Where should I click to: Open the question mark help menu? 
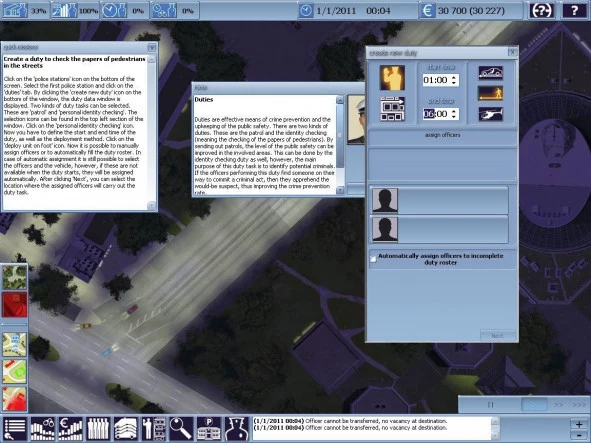tap(574, 11)
